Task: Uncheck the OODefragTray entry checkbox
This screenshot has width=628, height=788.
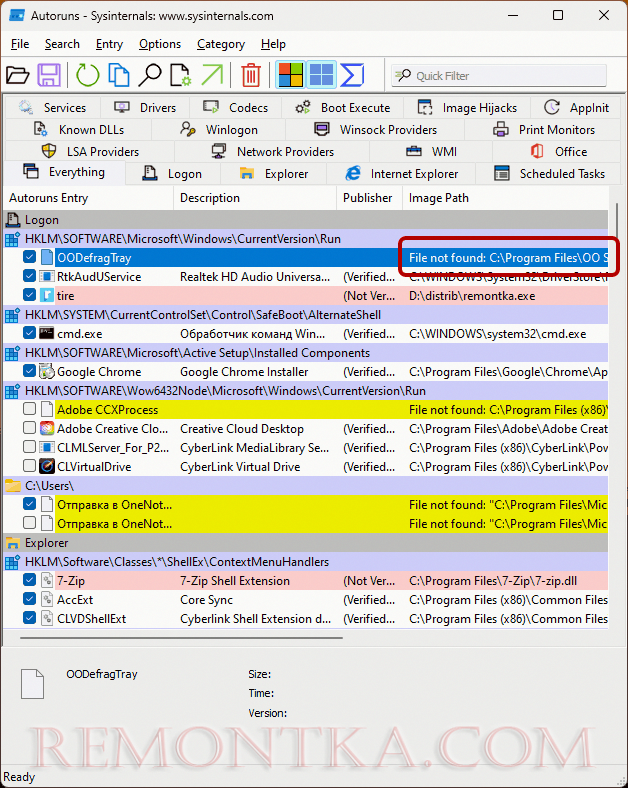Action: click(x=29, y=257)
